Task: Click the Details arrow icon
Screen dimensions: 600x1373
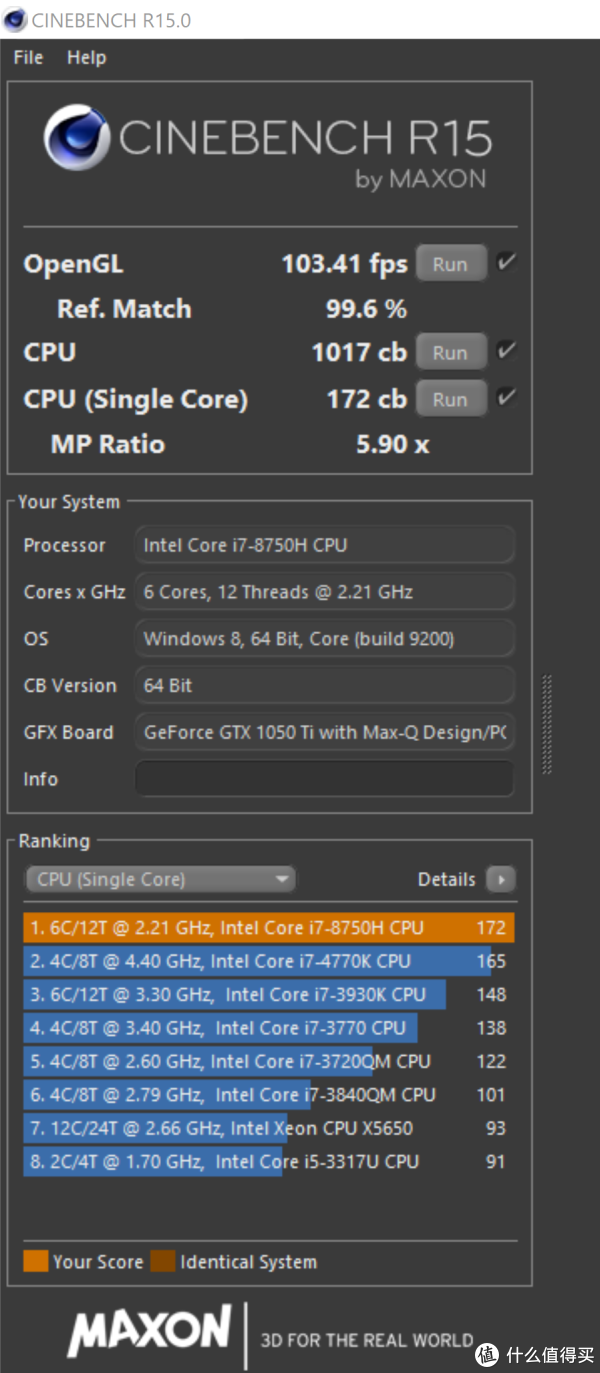Action: click(500, 880)
